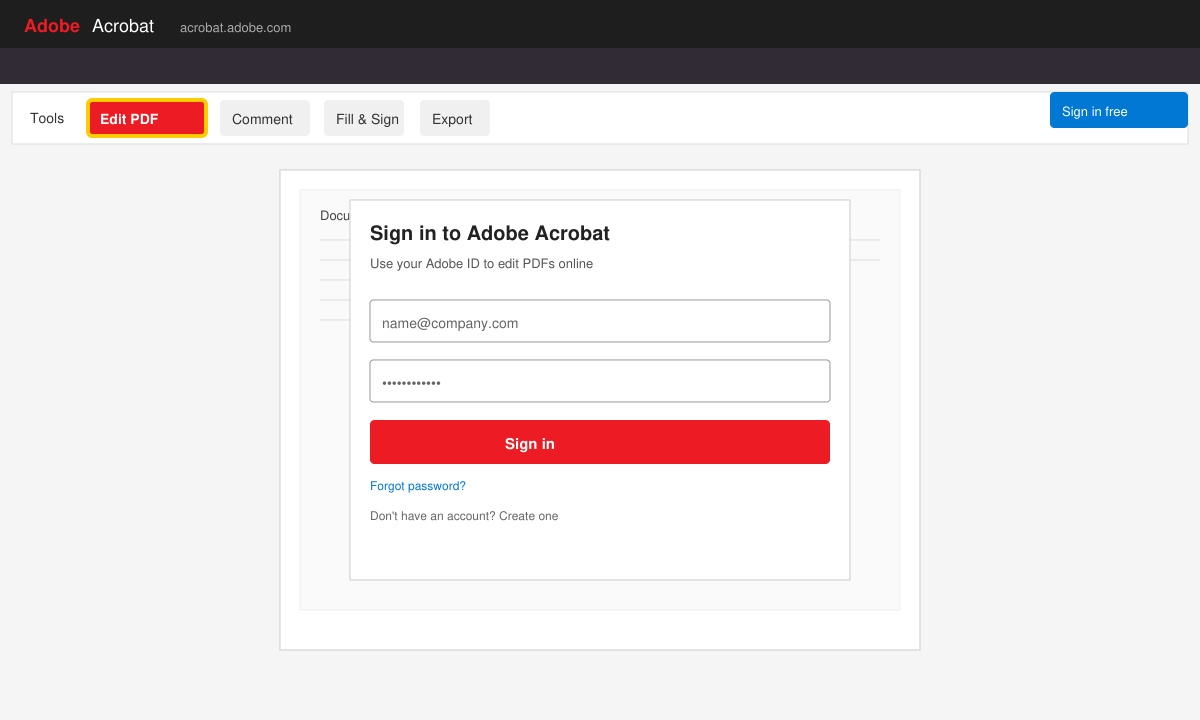Image resolution: width=1200 pixels, height=720 pixels.
Task: Click the Sign in free button
Action: point(1119,110)
